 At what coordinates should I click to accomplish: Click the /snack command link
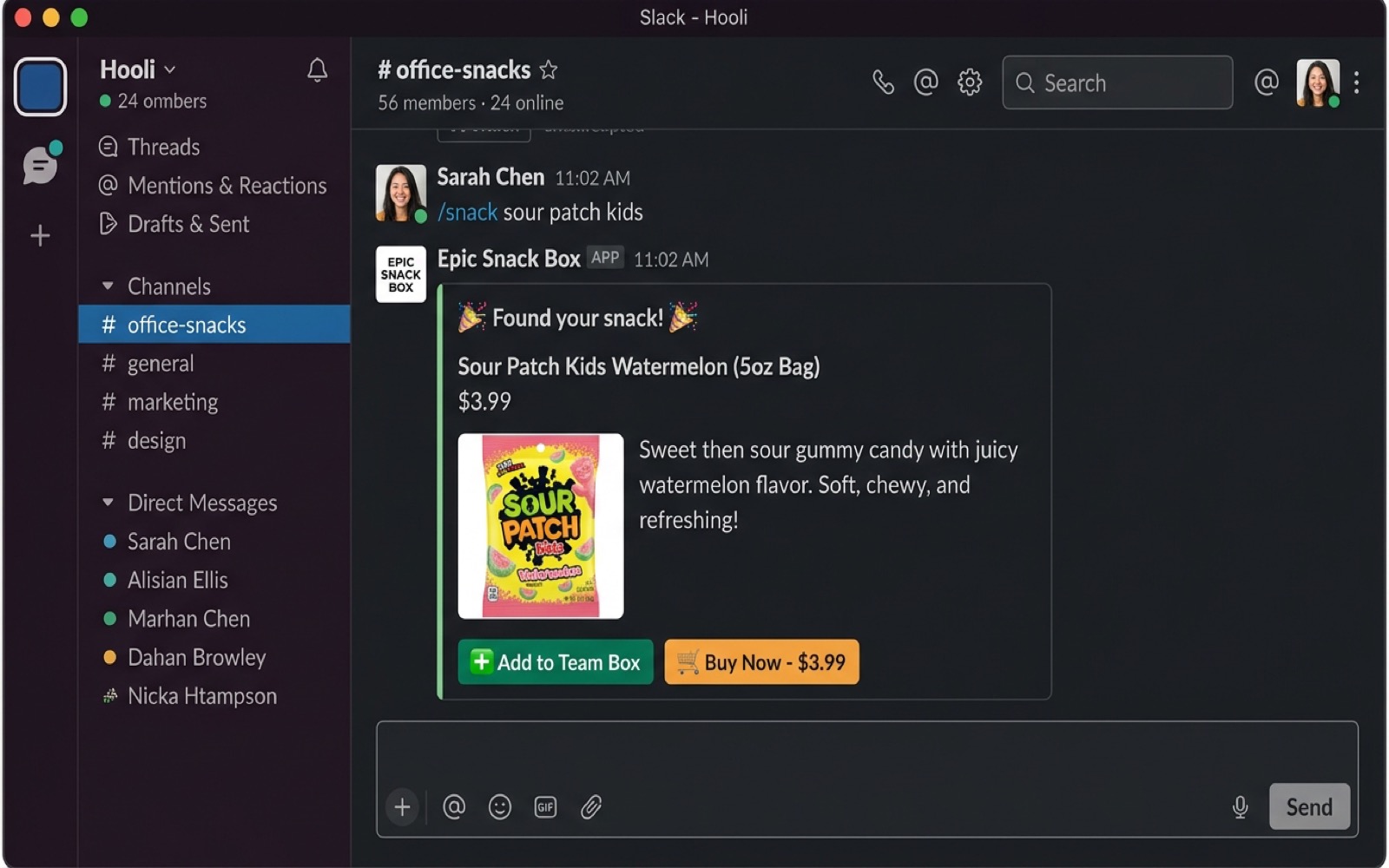[x=467, y=213]
